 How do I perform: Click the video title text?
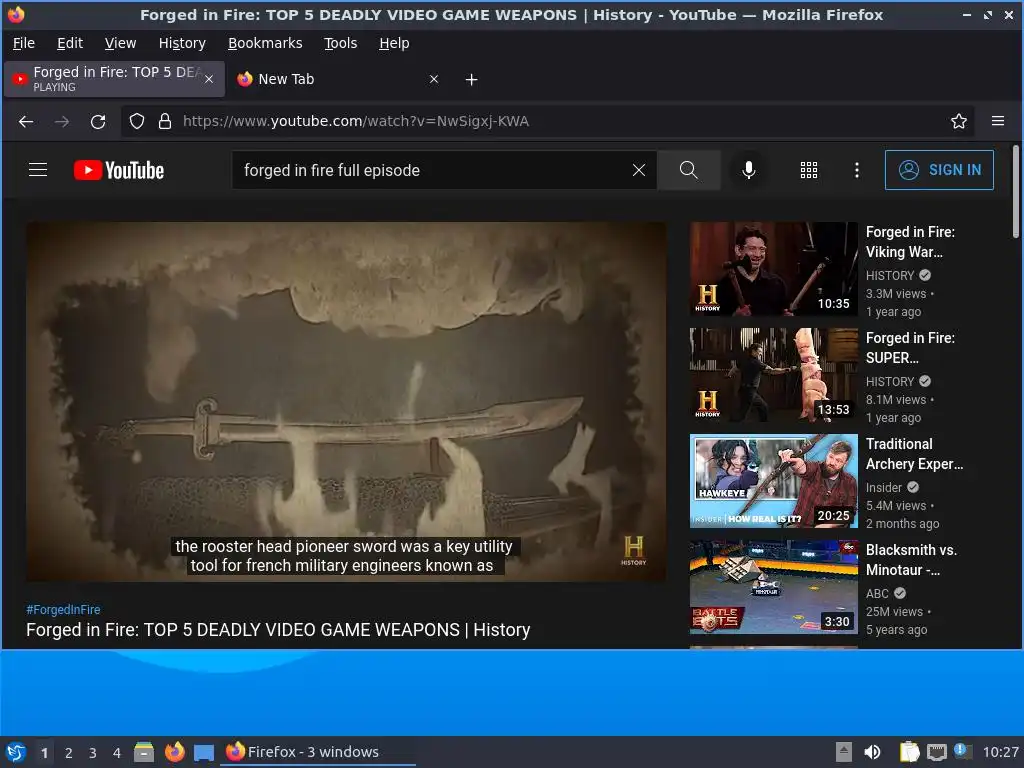pyautogui.click(x=278, y=630)
